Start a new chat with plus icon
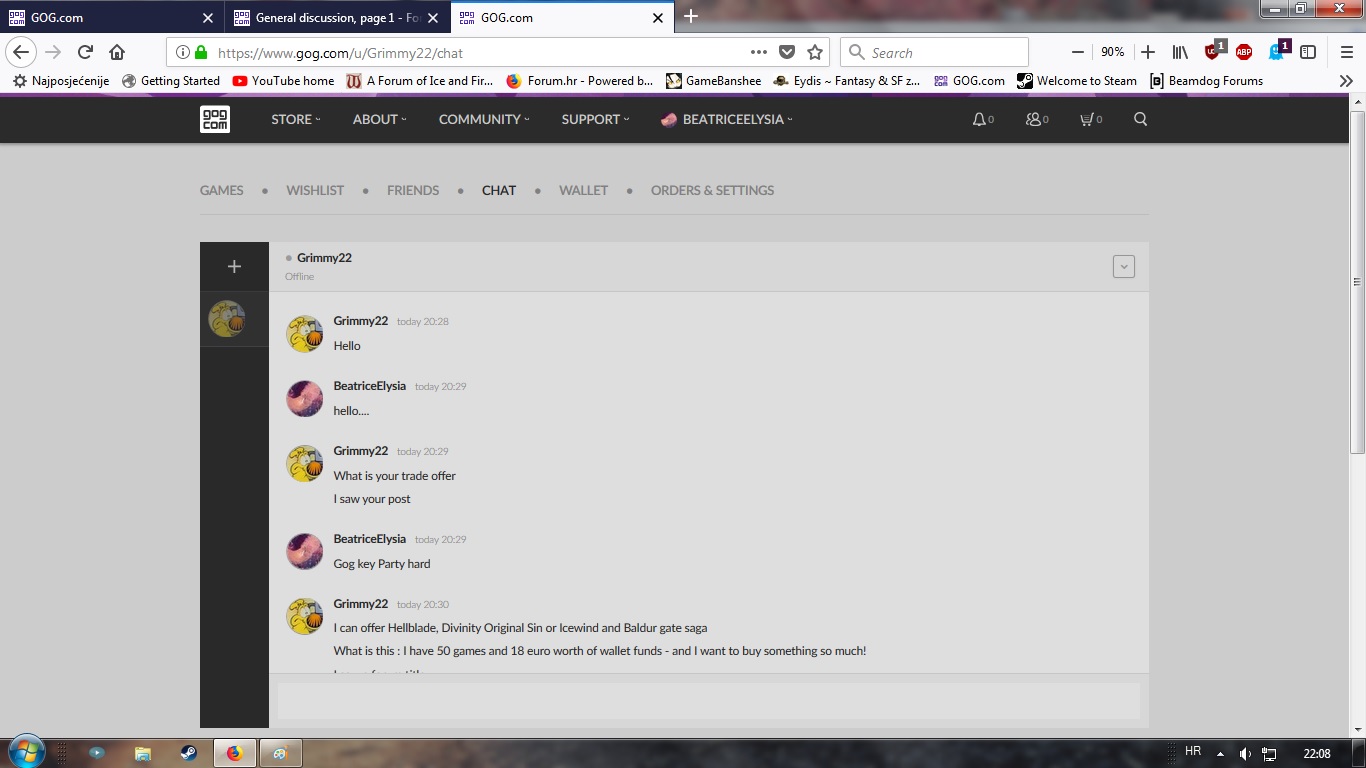The width and height of the screenshot is (1366, 768). coord(234,266)
